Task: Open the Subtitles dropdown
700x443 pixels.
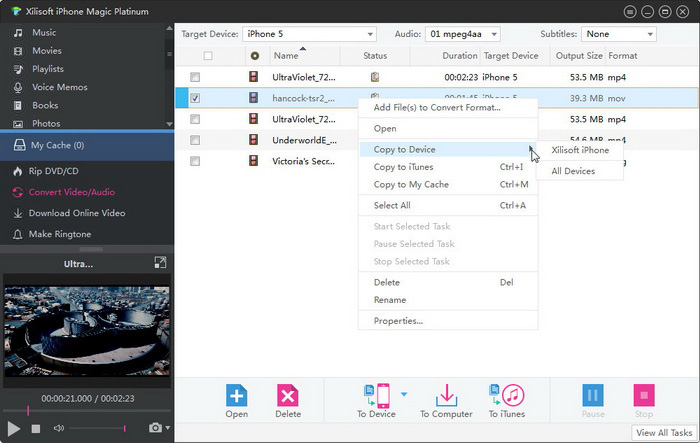Action: [620, 34]
